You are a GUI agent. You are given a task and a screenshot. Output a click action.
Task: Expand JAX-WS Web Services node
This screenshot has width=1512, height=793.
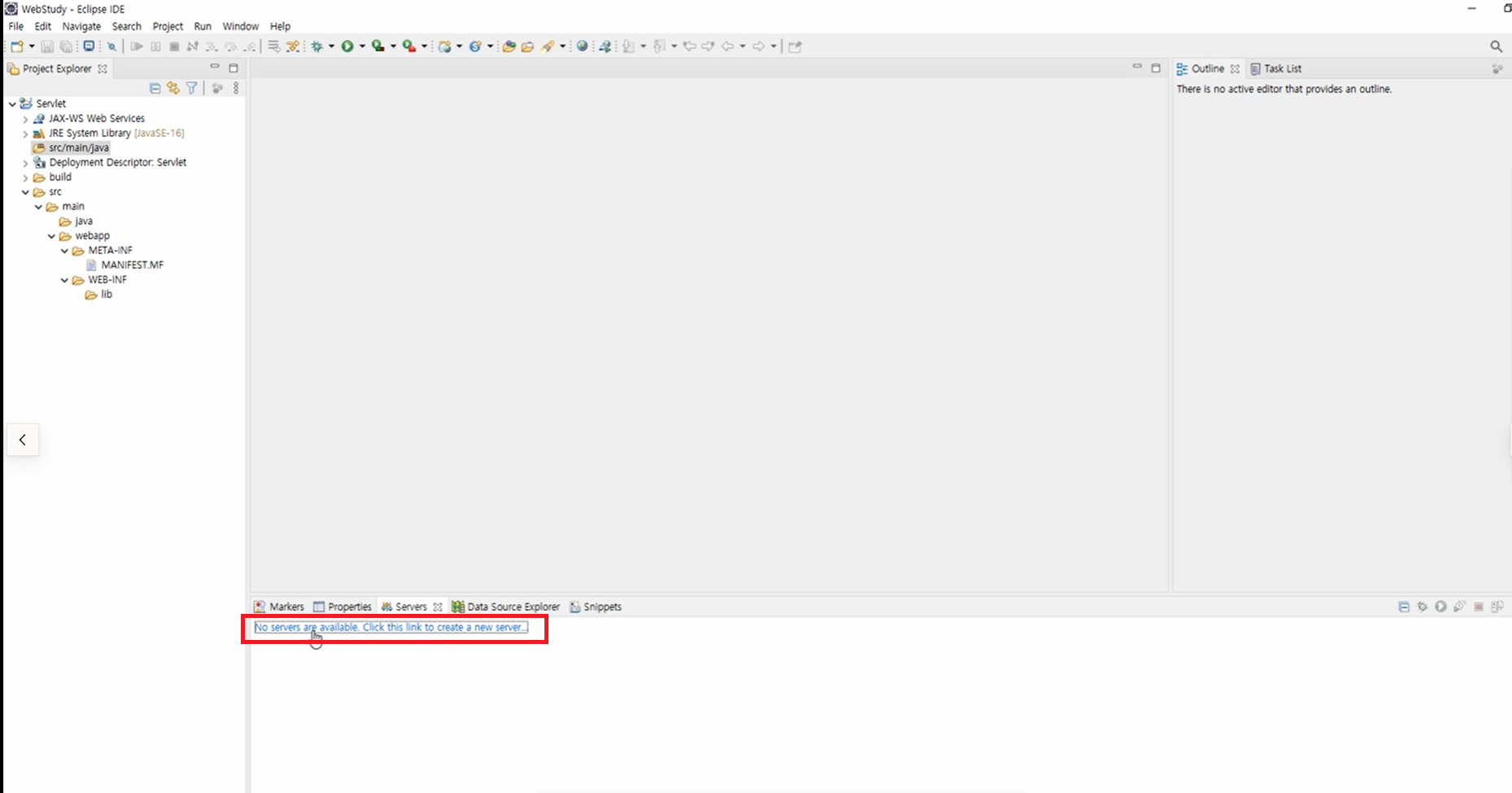(x=25, y=119)
